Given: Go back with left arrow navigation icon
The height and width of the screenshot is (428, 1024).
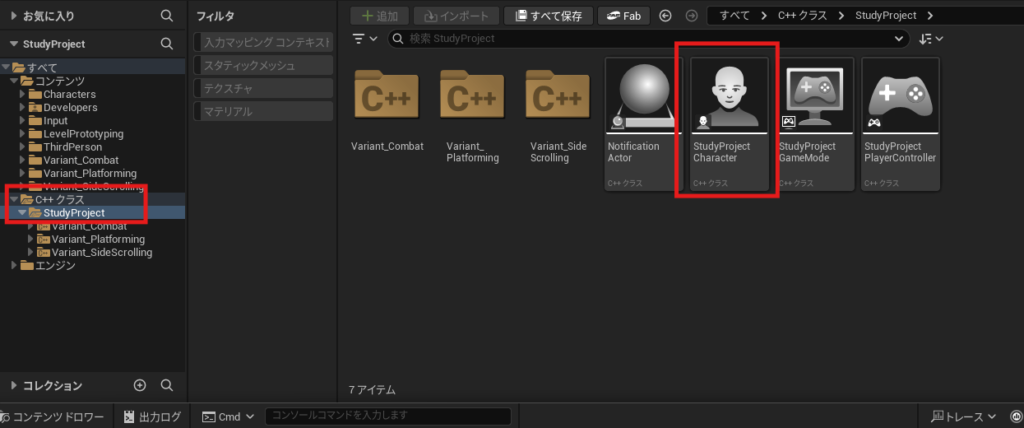Looking at the screenshot, I should pos(665,16).
